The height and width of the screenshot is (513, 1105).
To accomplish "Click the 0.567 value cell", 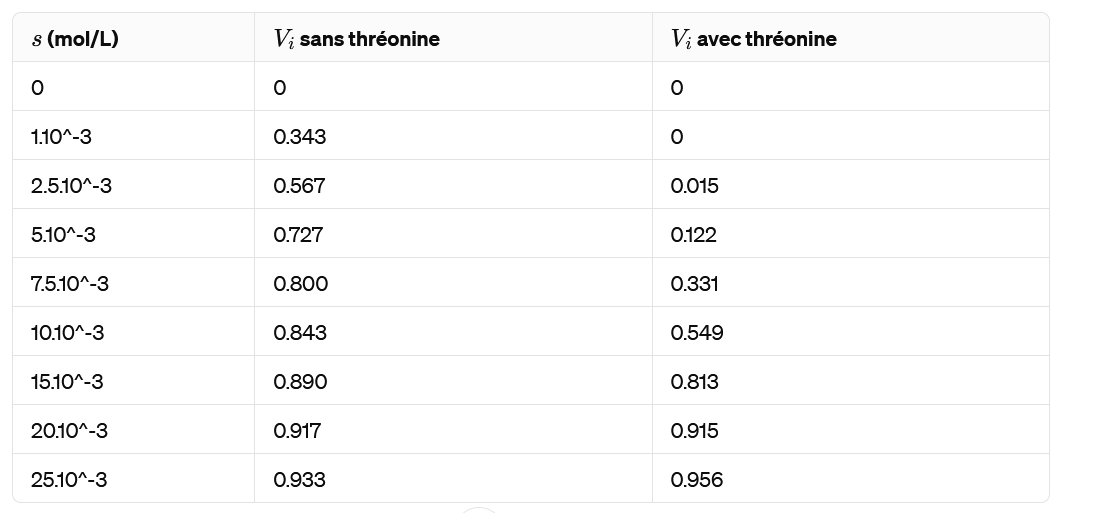I will (x=300, y=186).
